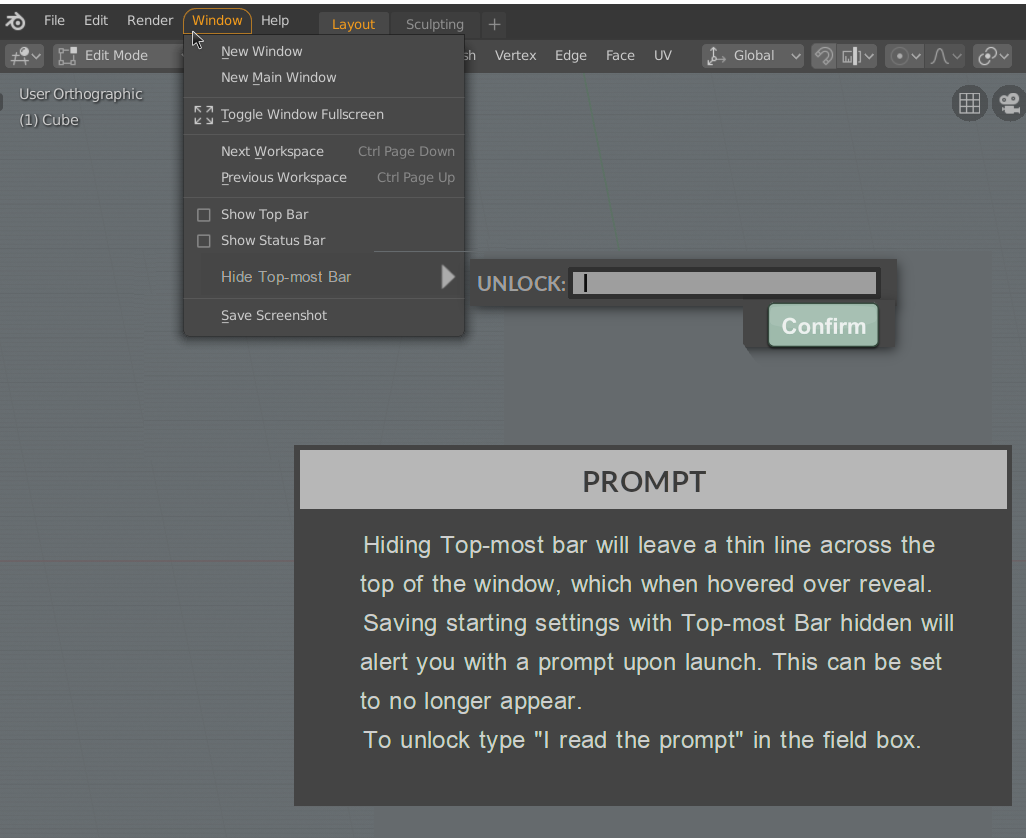Open the editor type dropdown
Viewport: 1026px width, 838px height.
[25, 56]
